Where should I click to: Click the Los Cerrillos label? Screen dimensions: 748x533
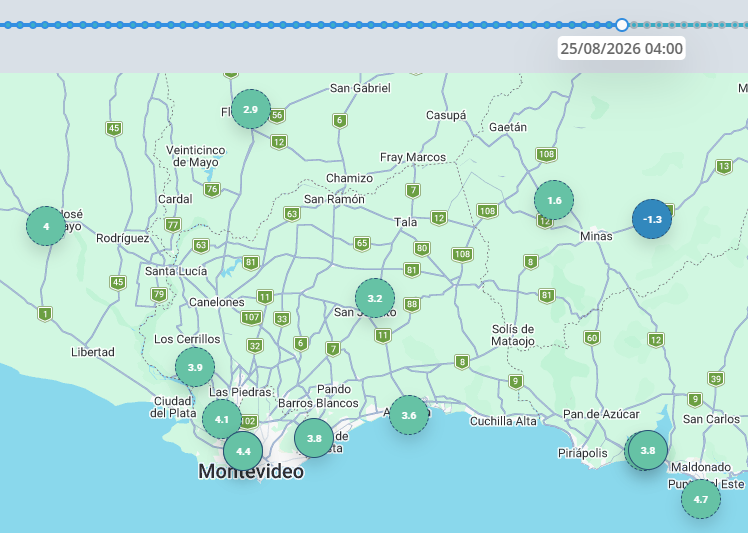click(x=187, y=339)
